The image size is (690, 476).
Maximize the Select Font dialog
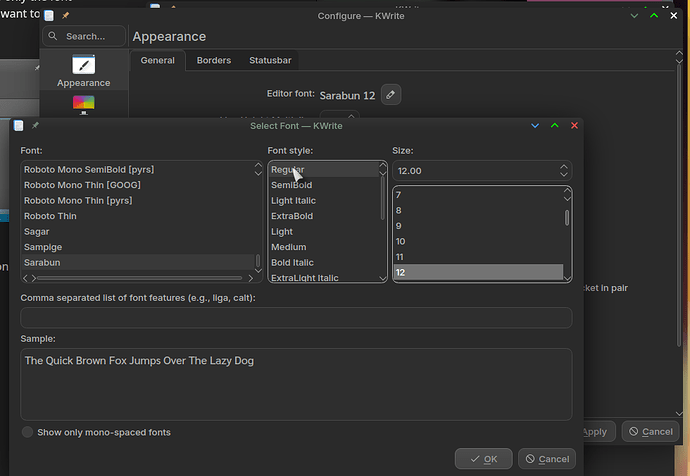555,125
